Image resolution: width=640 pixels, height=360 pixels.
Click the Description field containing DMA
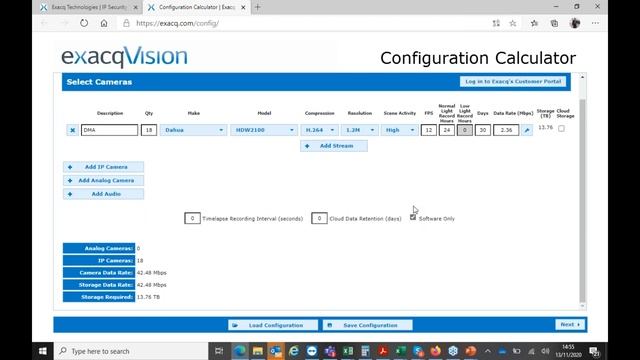pyautogui.click(x=109, y=130)
